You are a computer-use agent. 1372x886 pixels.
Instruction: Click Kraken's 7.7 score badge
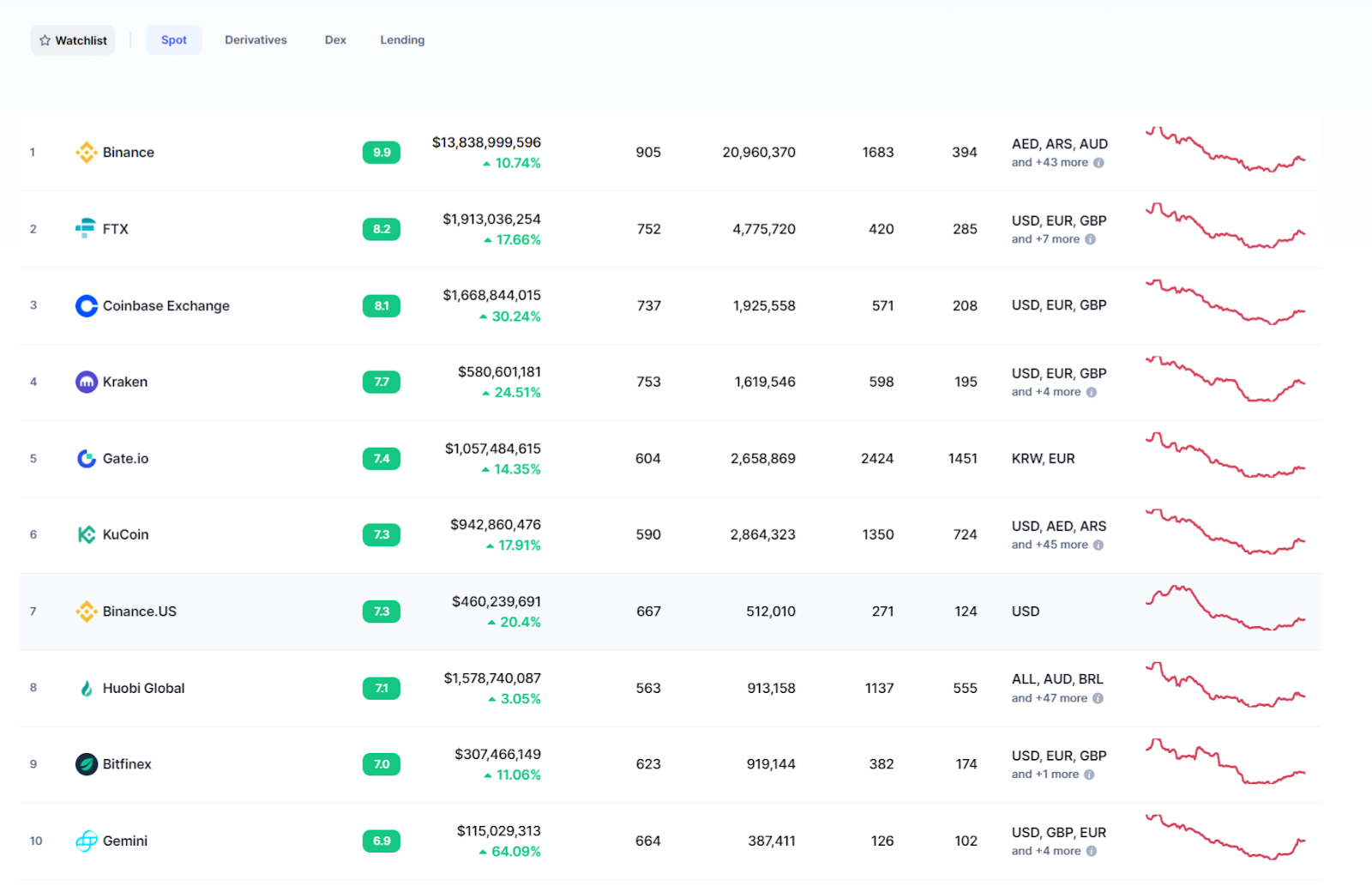click(x=382, y=383)
